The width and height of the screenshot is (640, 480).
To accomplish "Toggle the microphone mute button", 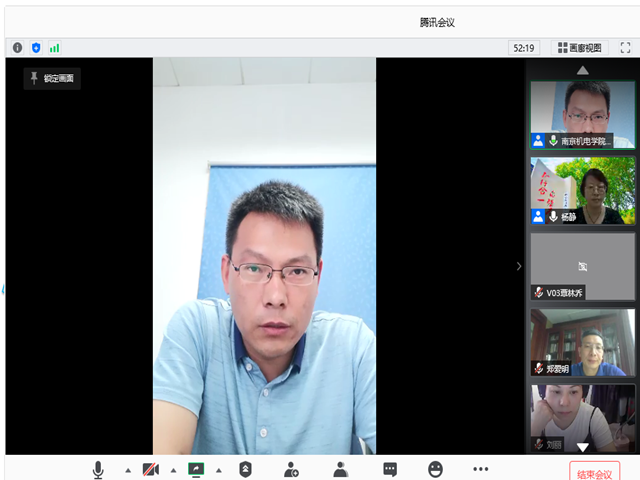I will [x=99, y=468].
